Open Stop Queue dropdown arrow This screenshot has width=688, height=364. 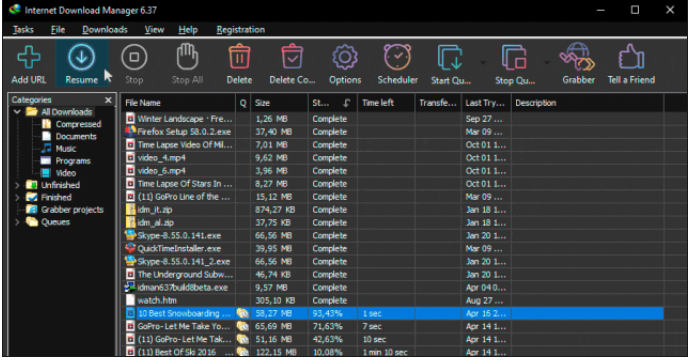(547, 63)
